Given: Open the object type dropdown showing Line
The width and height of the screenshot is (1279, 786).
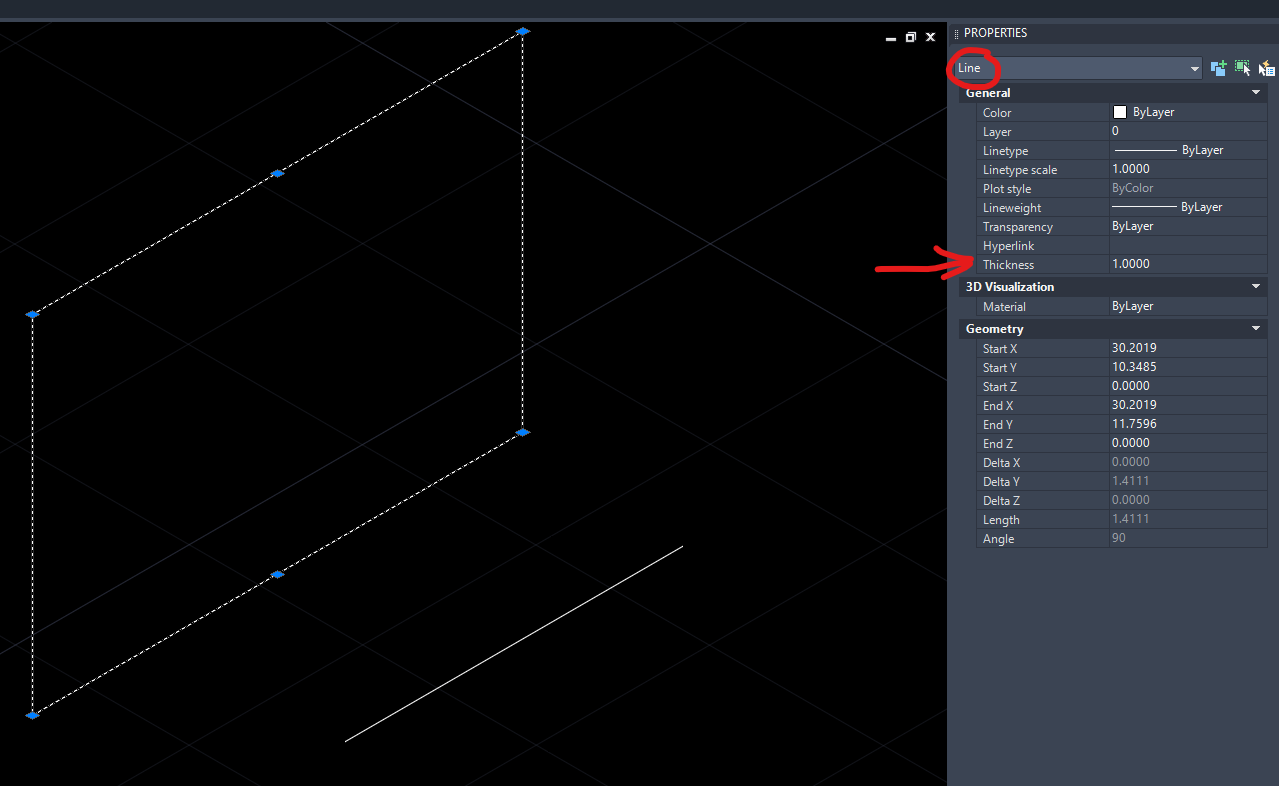Looking at the screenshot, I should (x=1193, y=67).
